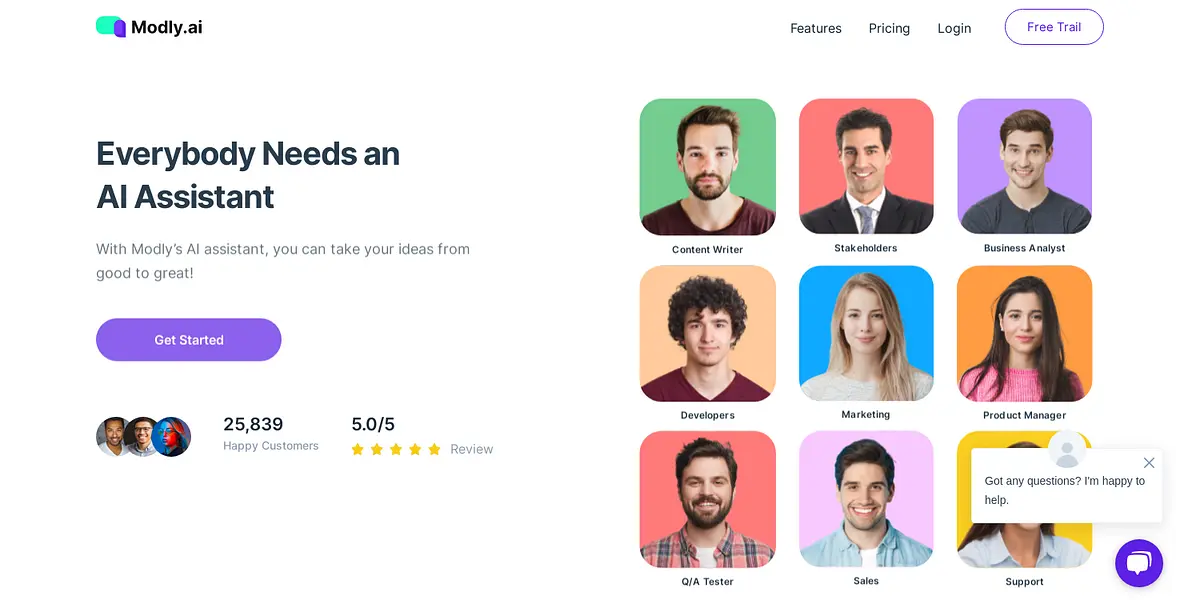Select the Marketing assistant portrait

866,333
